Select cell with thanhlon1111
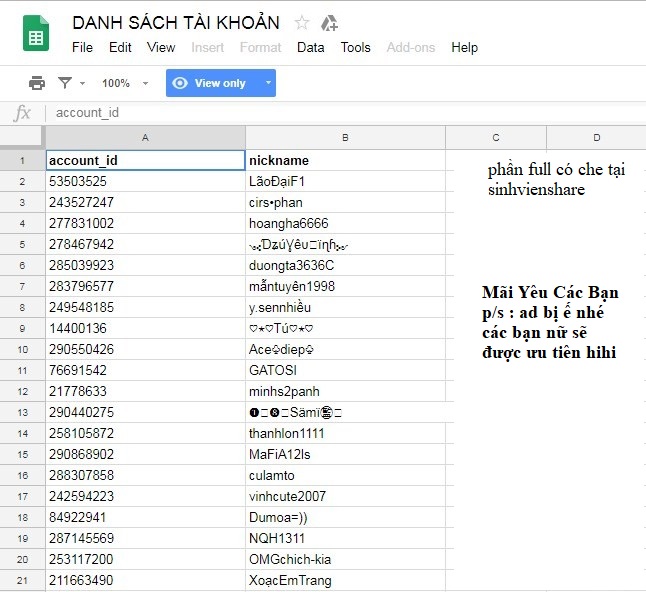This screenshot has width=646, height=592. pyautogui.click(x=345, y=433)
